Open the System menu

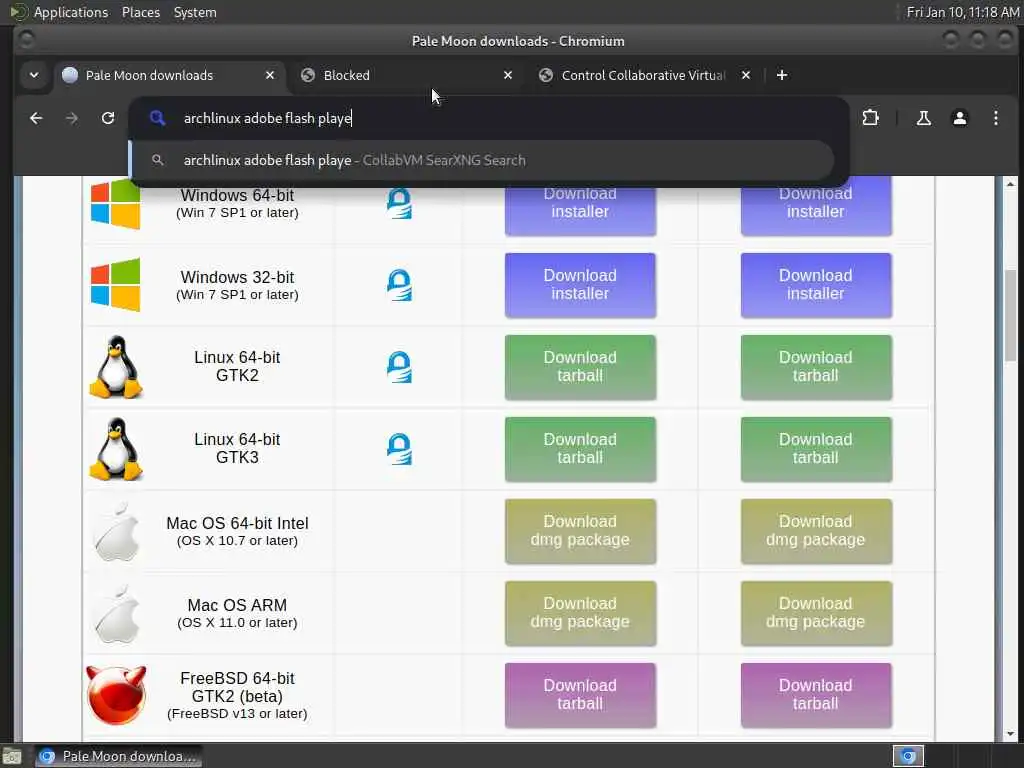pyautogui.click(x=195, y=12)
